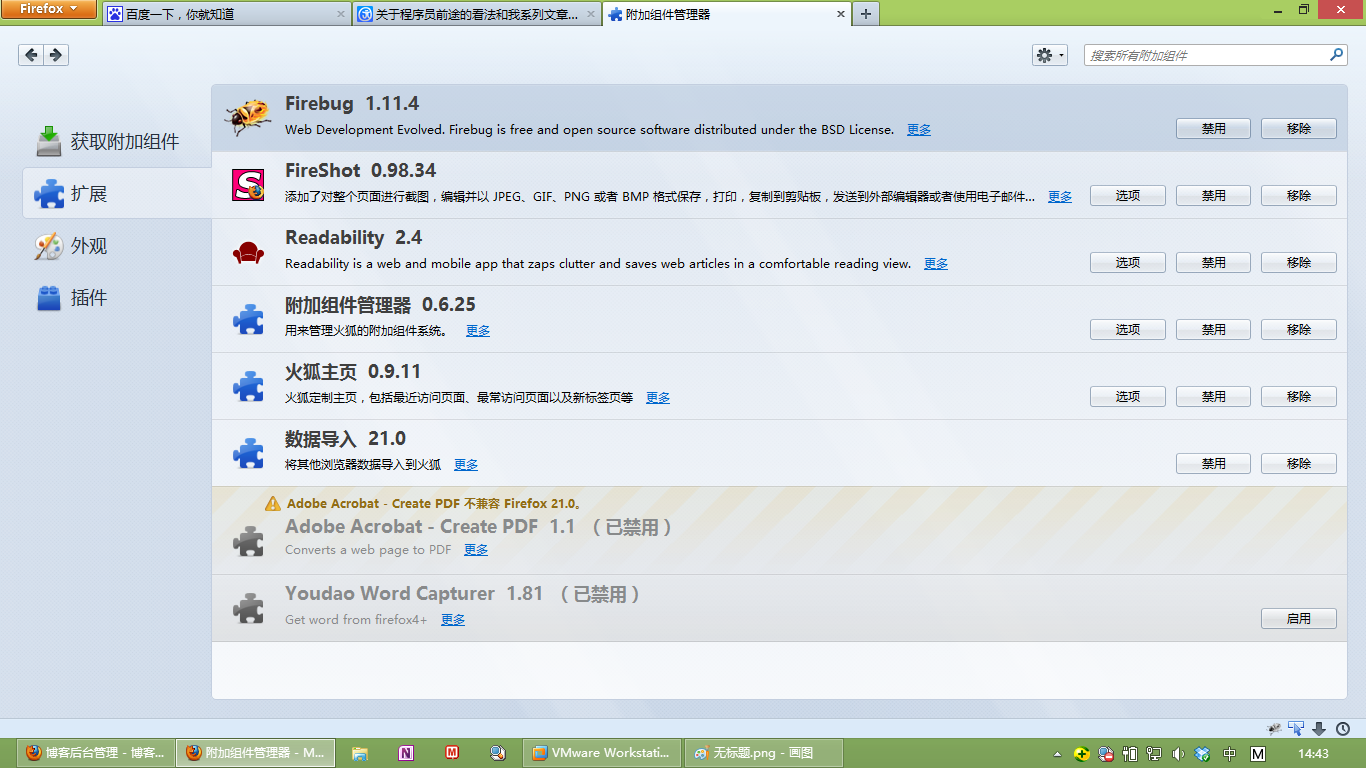Viewport: 1366px width, 768px height.
Task: Close the 附加组件管理器 tab
Action: (x=840, y=14)
